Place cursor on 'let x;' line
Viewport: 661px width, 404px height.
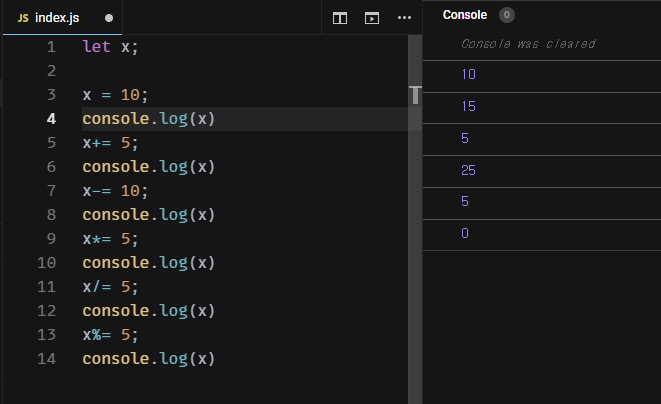(x=110, y=47)
